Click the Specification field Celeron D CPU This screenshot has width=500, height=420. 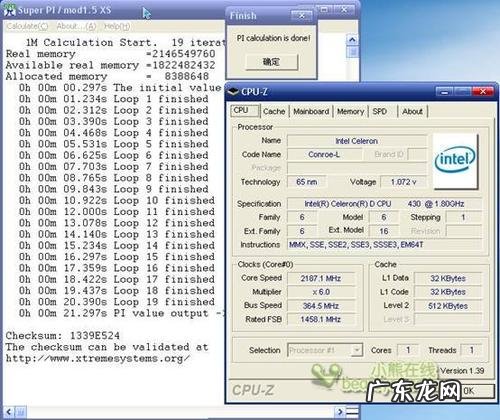(385, 204)
